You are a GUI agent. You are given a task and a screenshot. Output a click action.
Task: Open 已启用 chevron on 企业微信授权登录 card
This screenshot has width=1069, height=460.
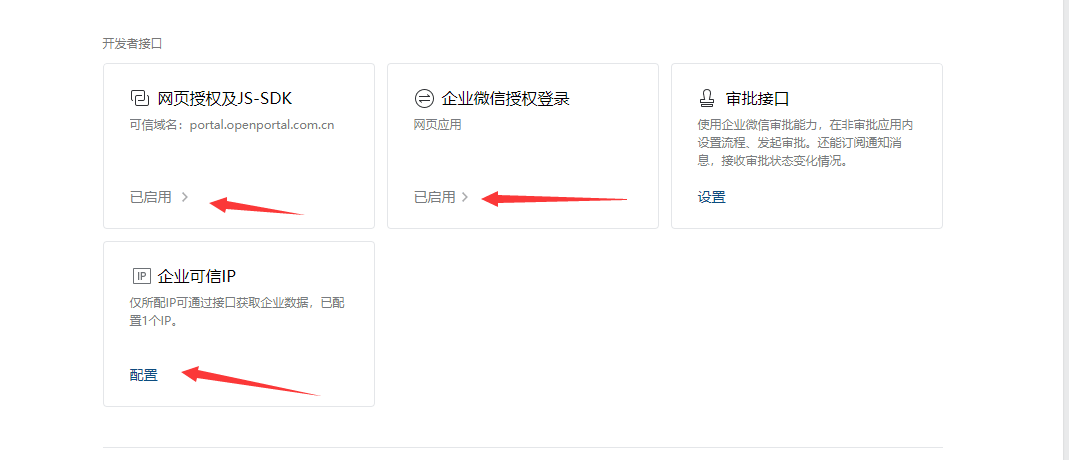465,198
